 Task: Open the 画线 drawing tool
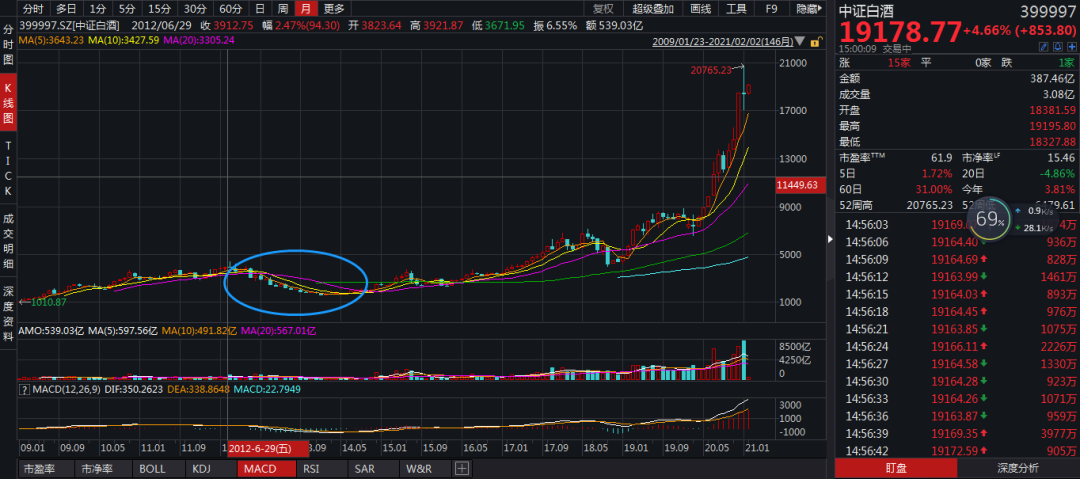pos(702,9)
